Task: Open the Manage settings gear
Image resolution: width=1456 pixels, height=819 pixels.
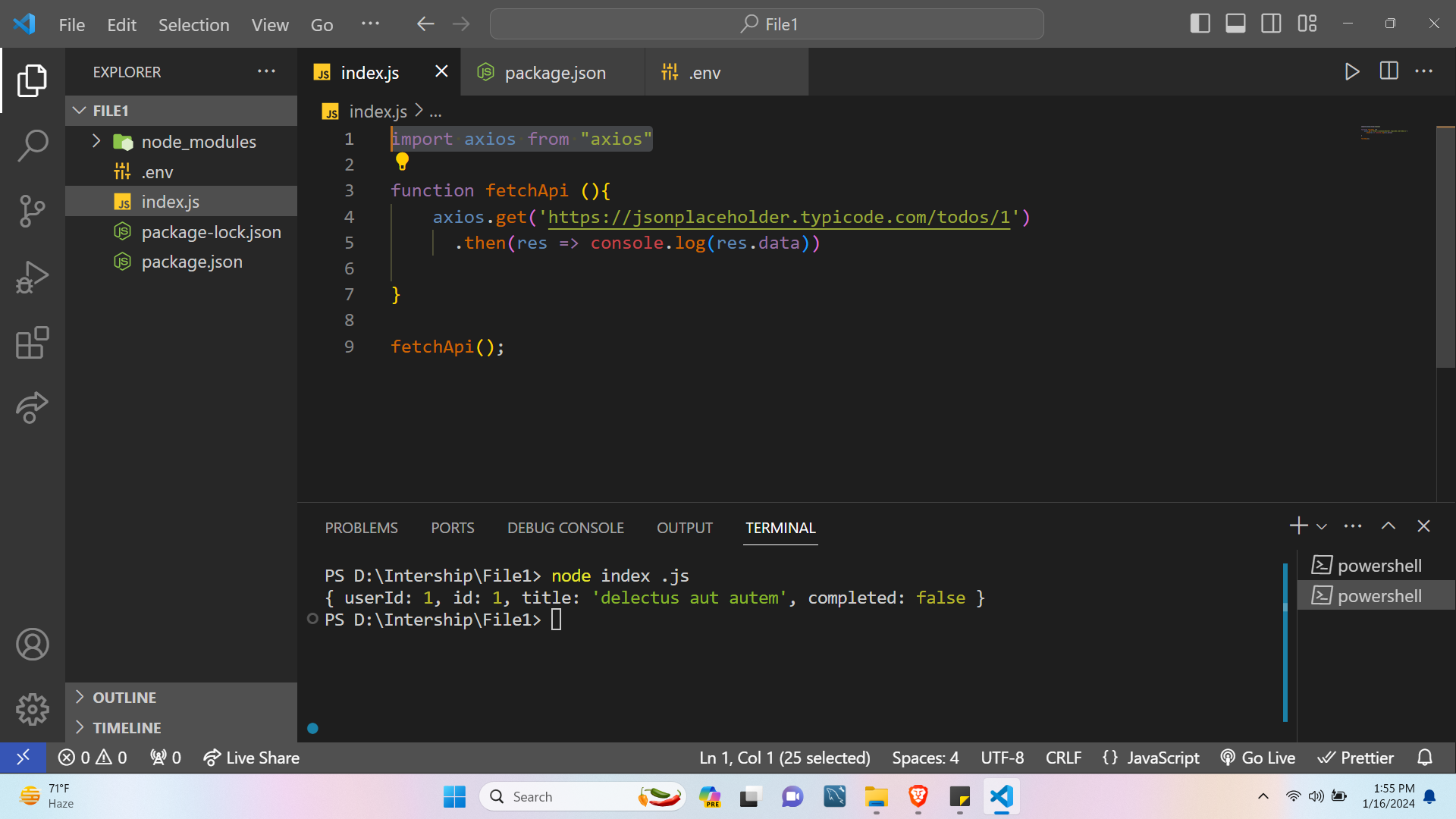Action: [x=32, y=709]
